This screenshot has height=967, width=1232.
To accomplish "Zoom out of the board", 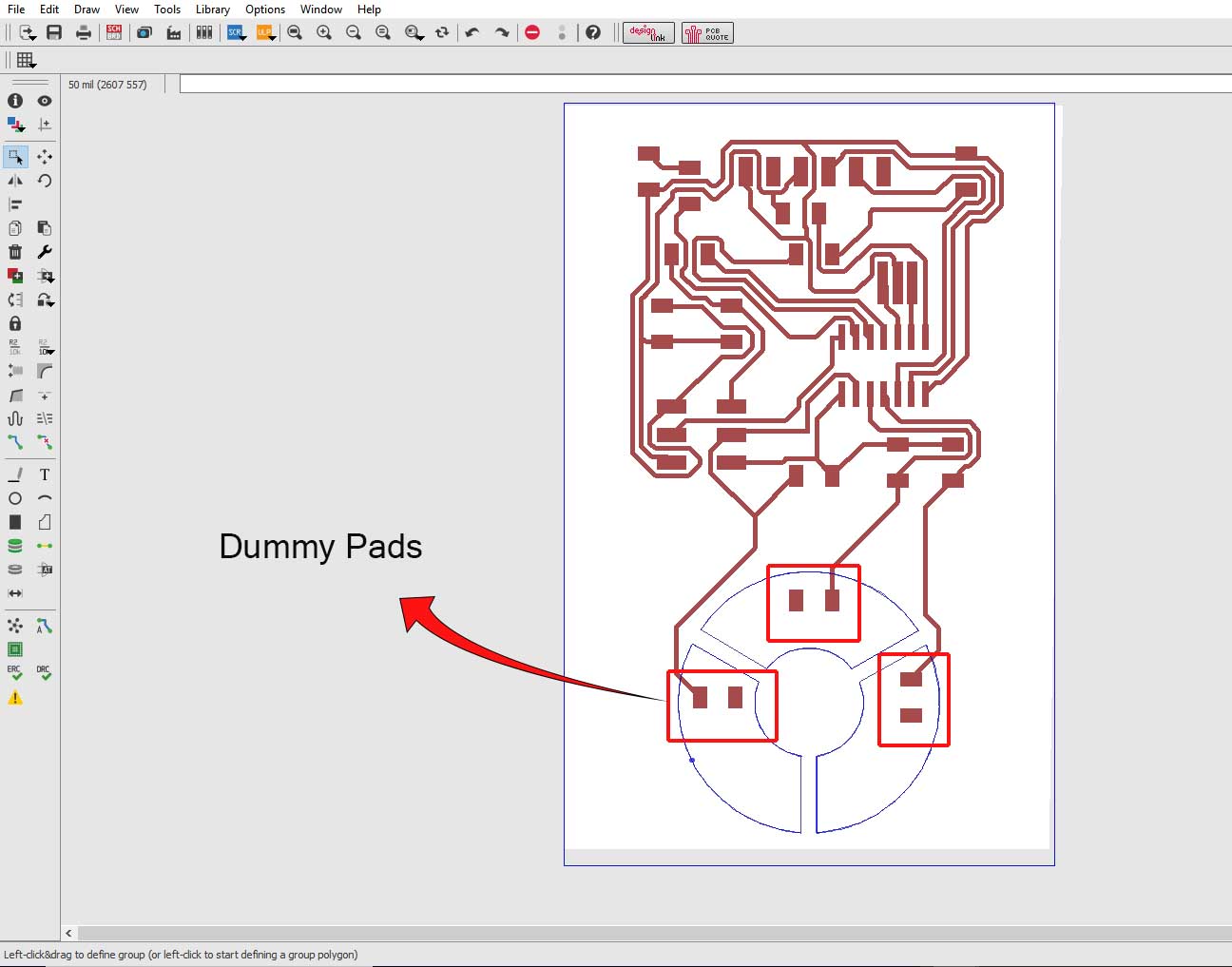I will click(354, 32).
